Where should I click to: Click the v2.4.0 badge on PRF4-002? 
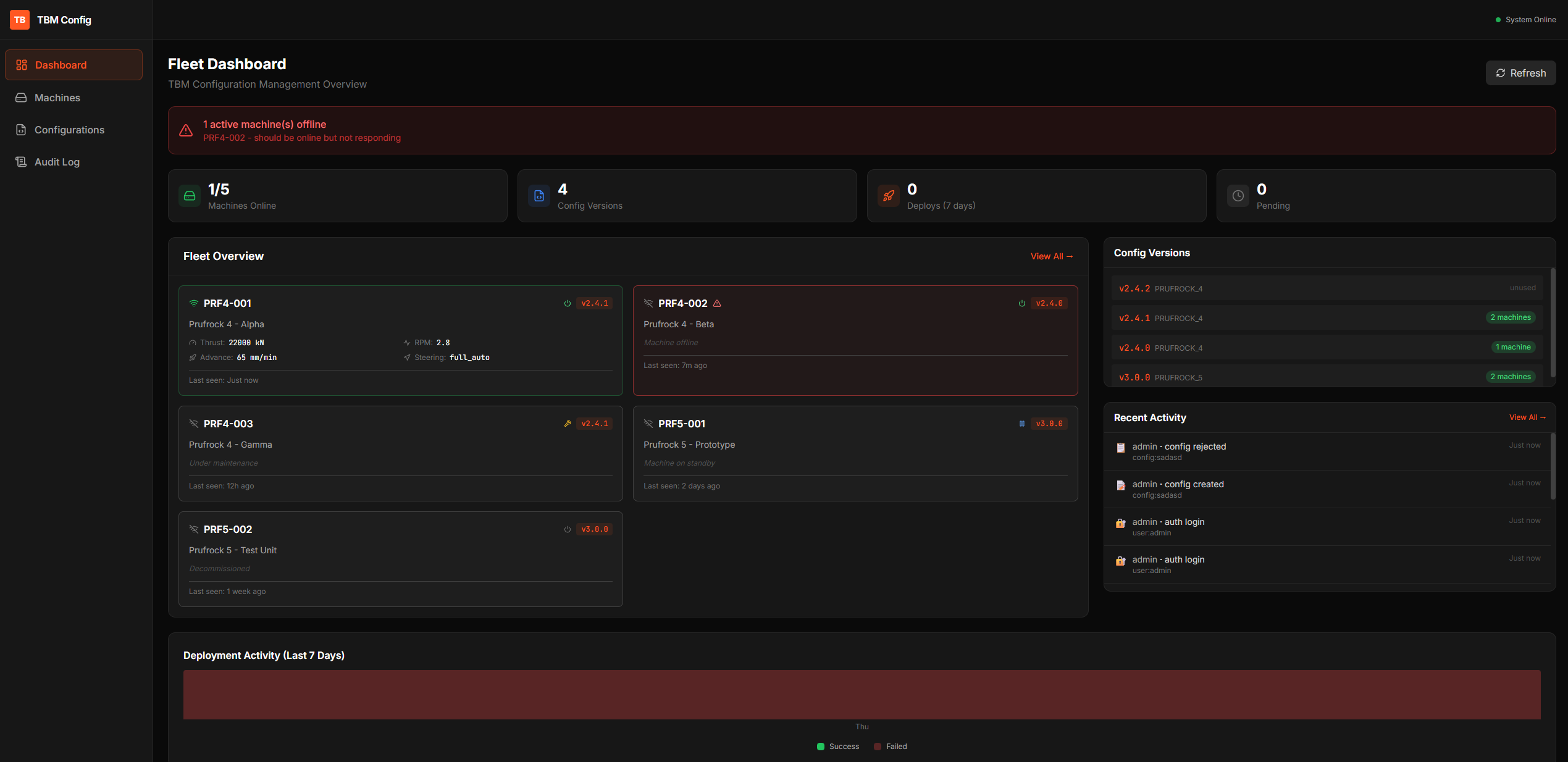pos(1049,303)
